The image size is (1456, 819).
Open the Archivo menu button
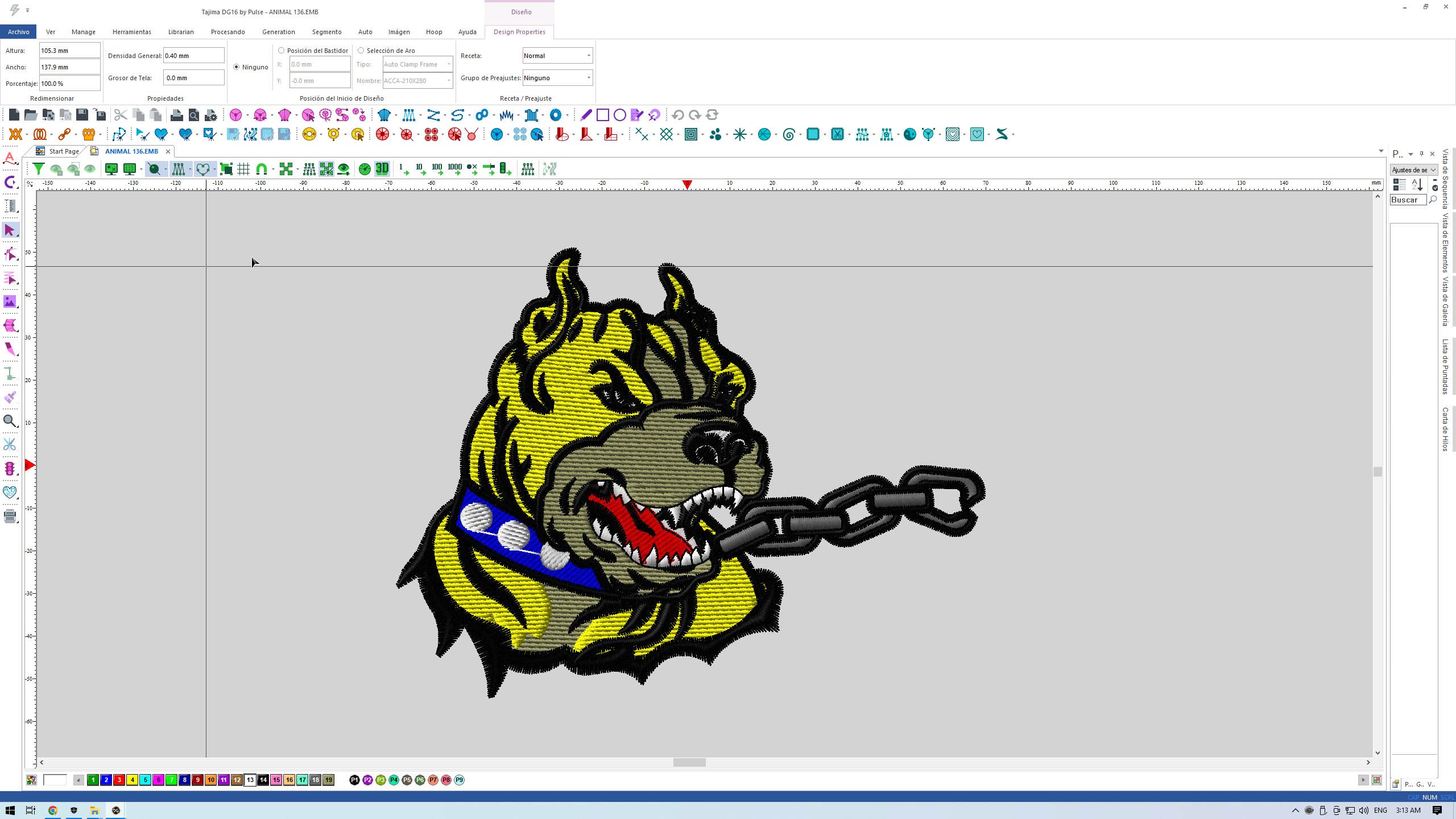click(18, 32)
